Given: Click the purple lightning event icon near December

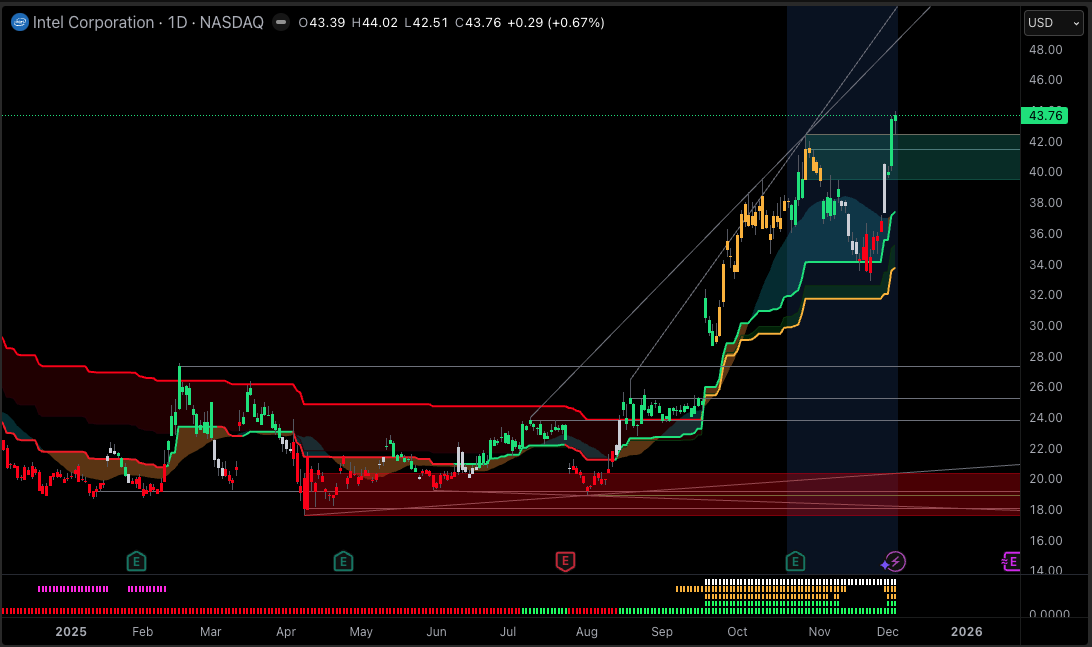Looking at the screenshot, I should click(x=893, y=561).
